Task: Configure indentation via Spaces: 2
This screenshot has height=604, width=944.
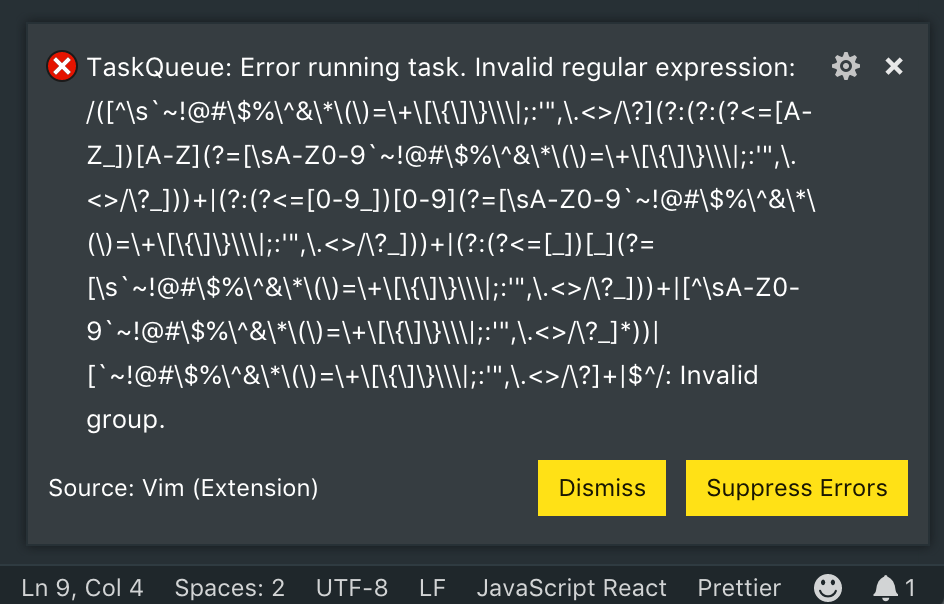Action: point(229,588)
